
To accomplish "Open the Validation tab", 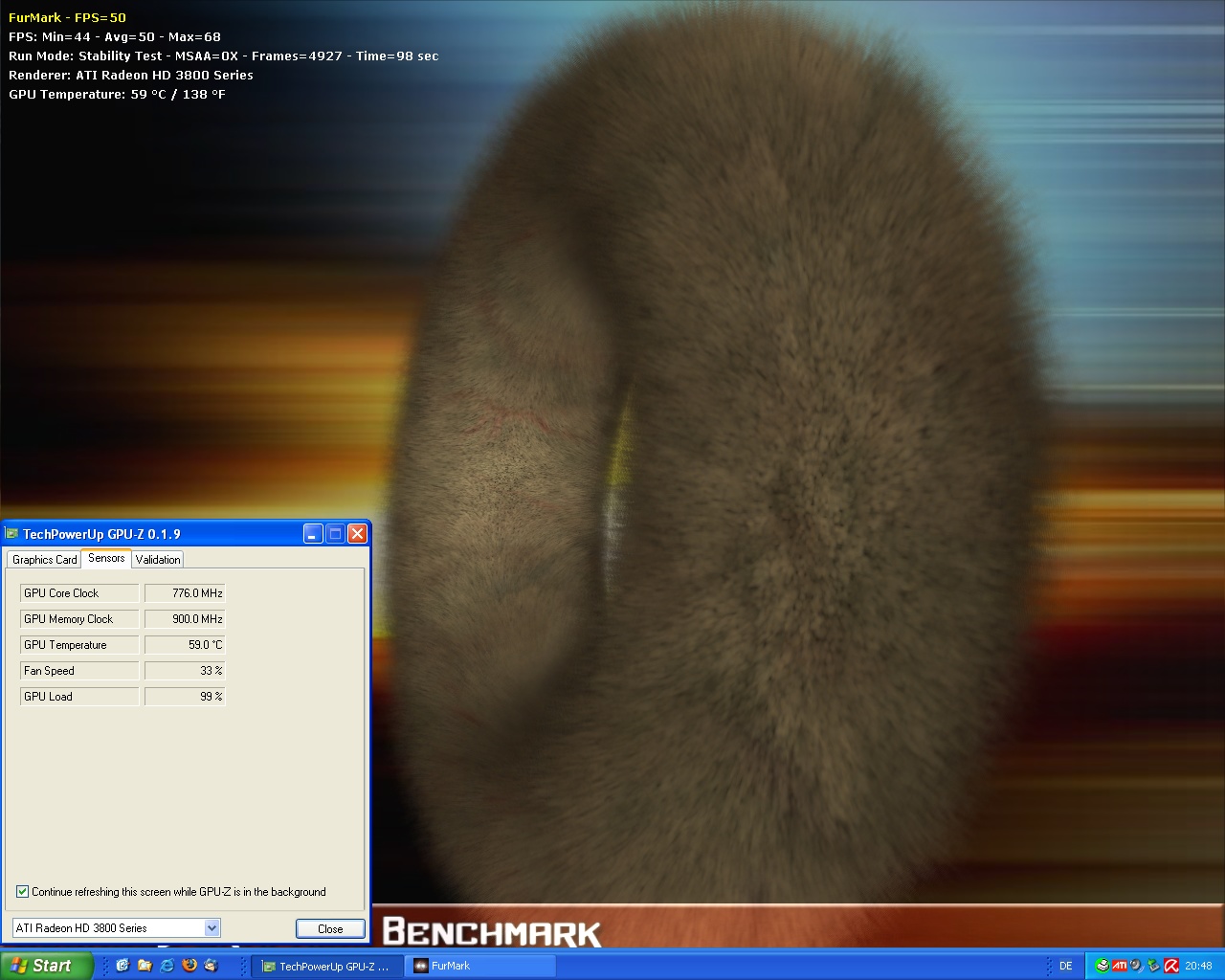I will coord(158,560).
